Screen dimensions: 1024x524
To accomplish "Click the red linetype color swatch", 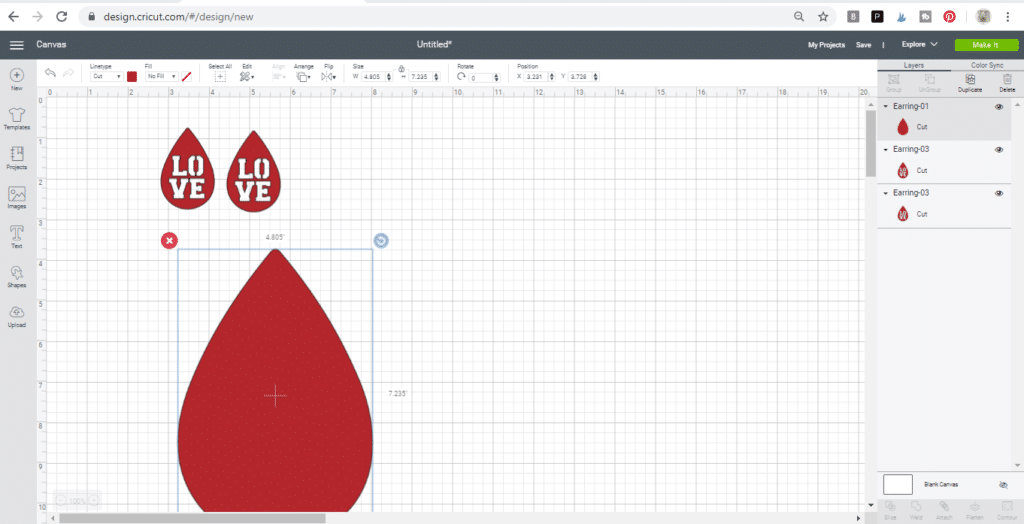I will 132,76.
